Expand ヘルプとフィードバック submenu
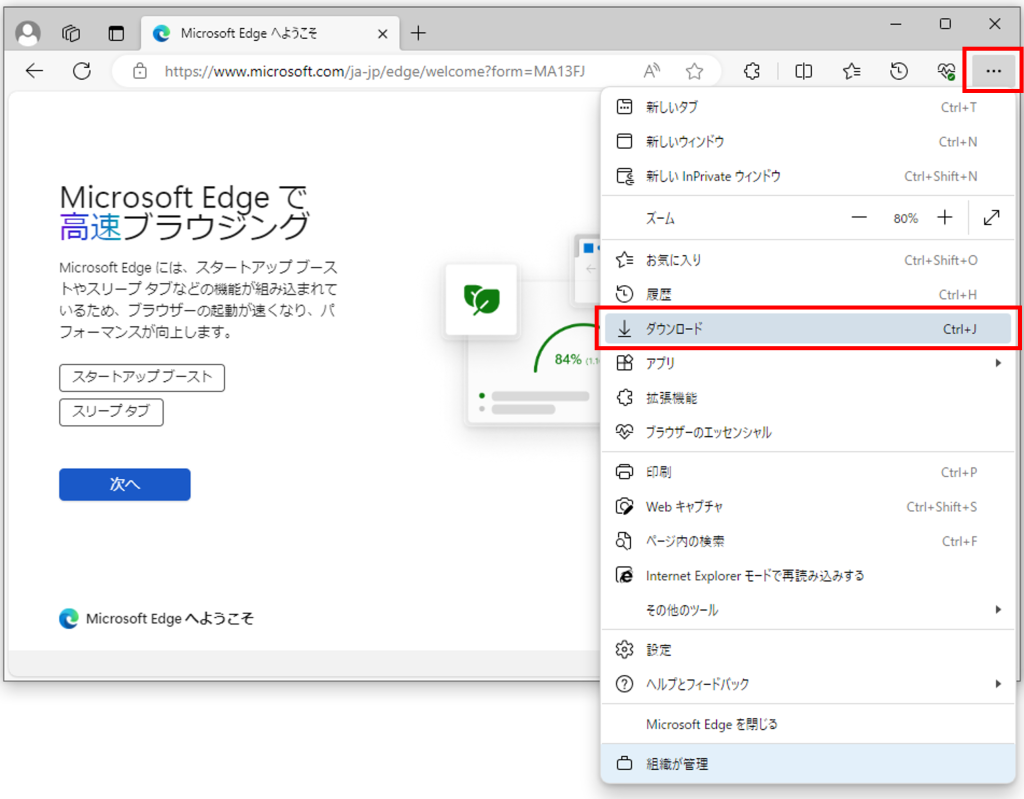The height and width of the screenshot is (799, 1024). click(807, 684)
